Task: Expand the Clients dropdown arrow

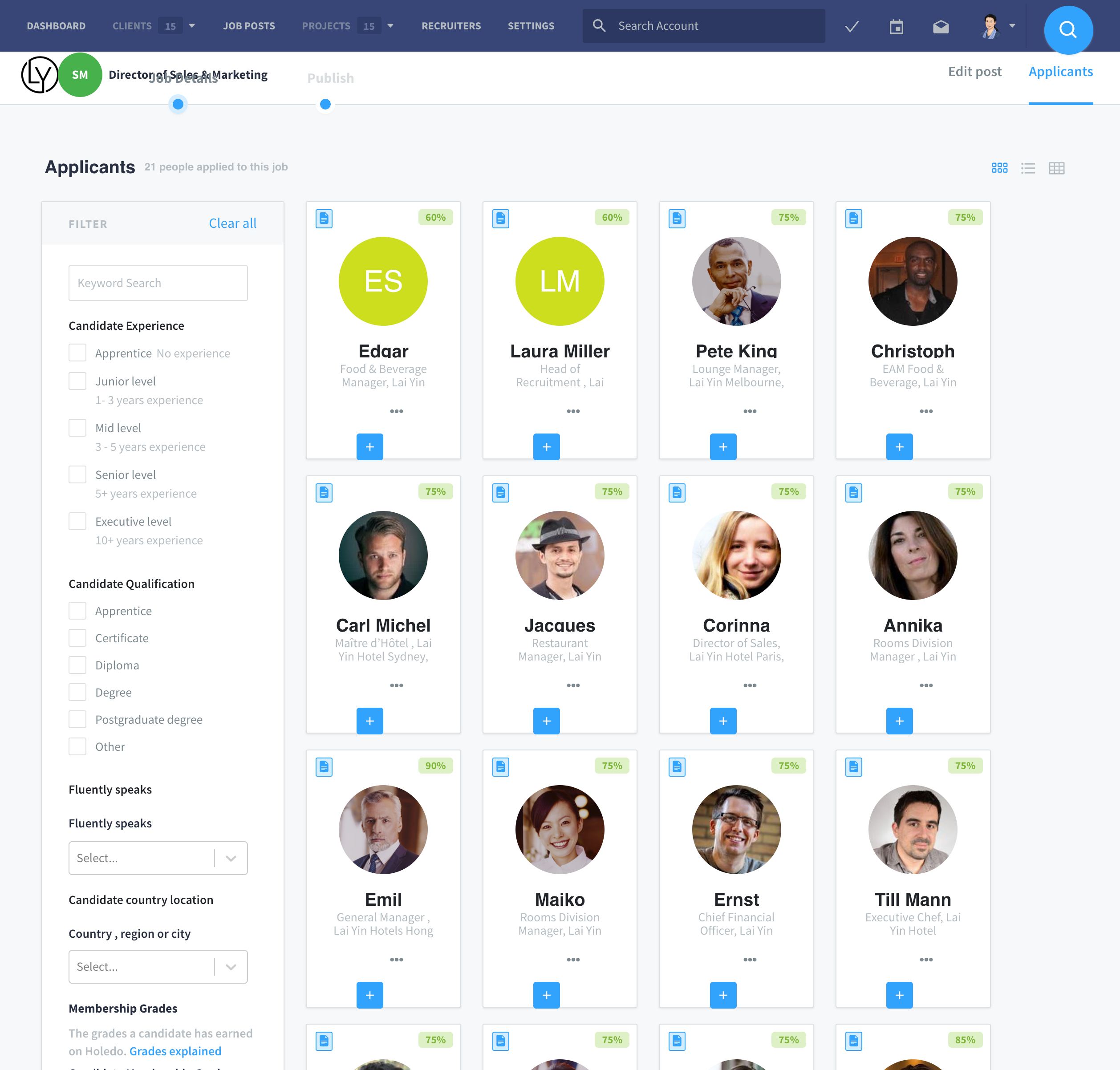Action: coord(192,26)
